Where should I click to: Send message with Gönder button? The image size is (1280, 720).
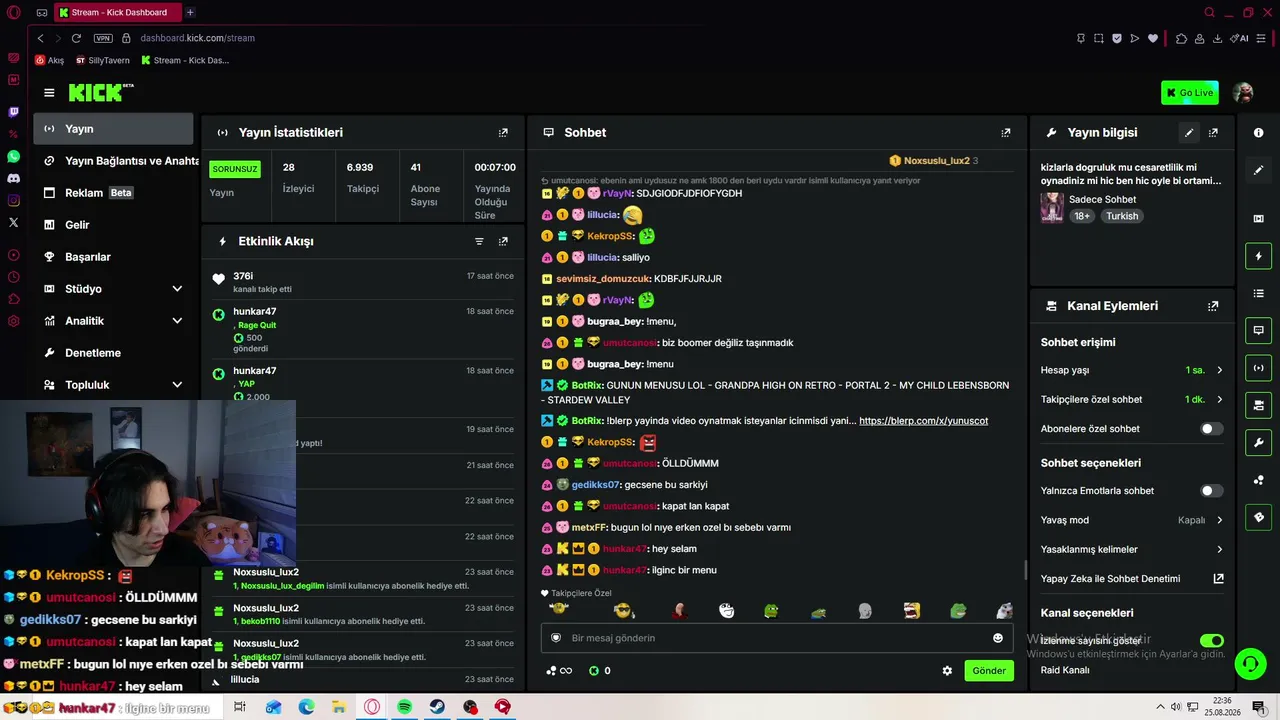pyautogui.click(x=989, y=671)
